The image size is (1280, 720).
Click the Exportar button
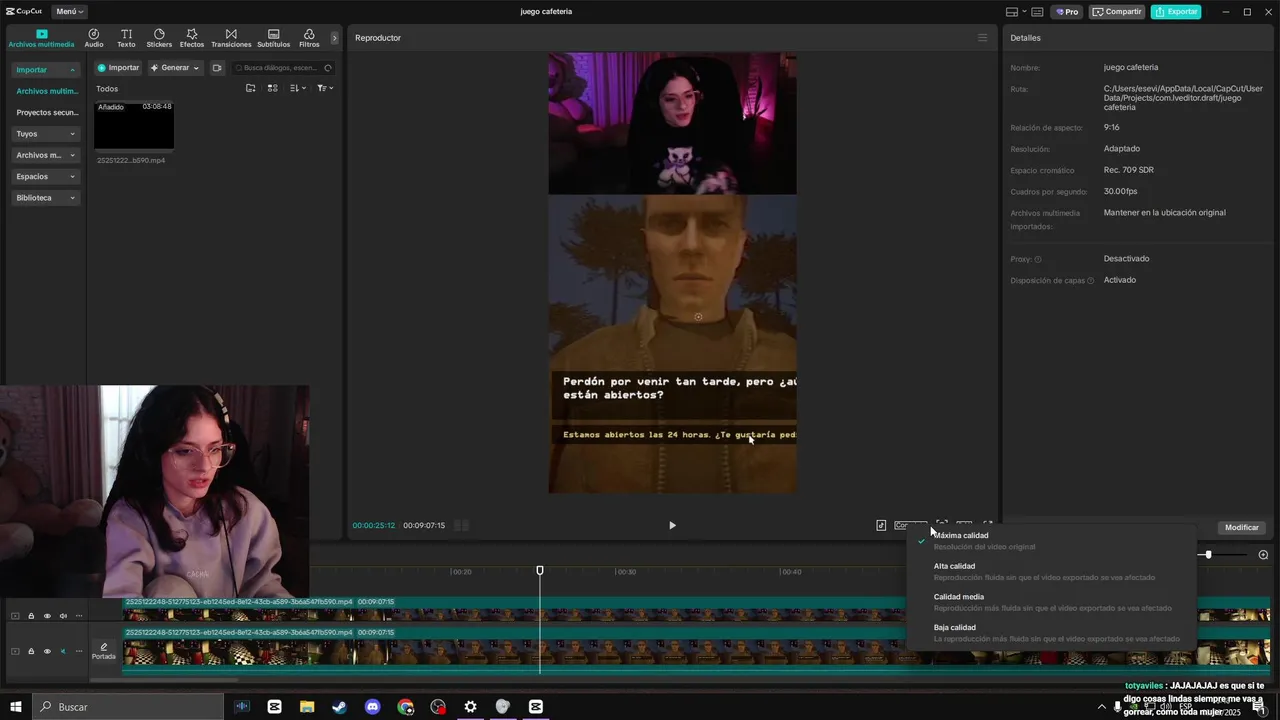(x=1176, y=12)
